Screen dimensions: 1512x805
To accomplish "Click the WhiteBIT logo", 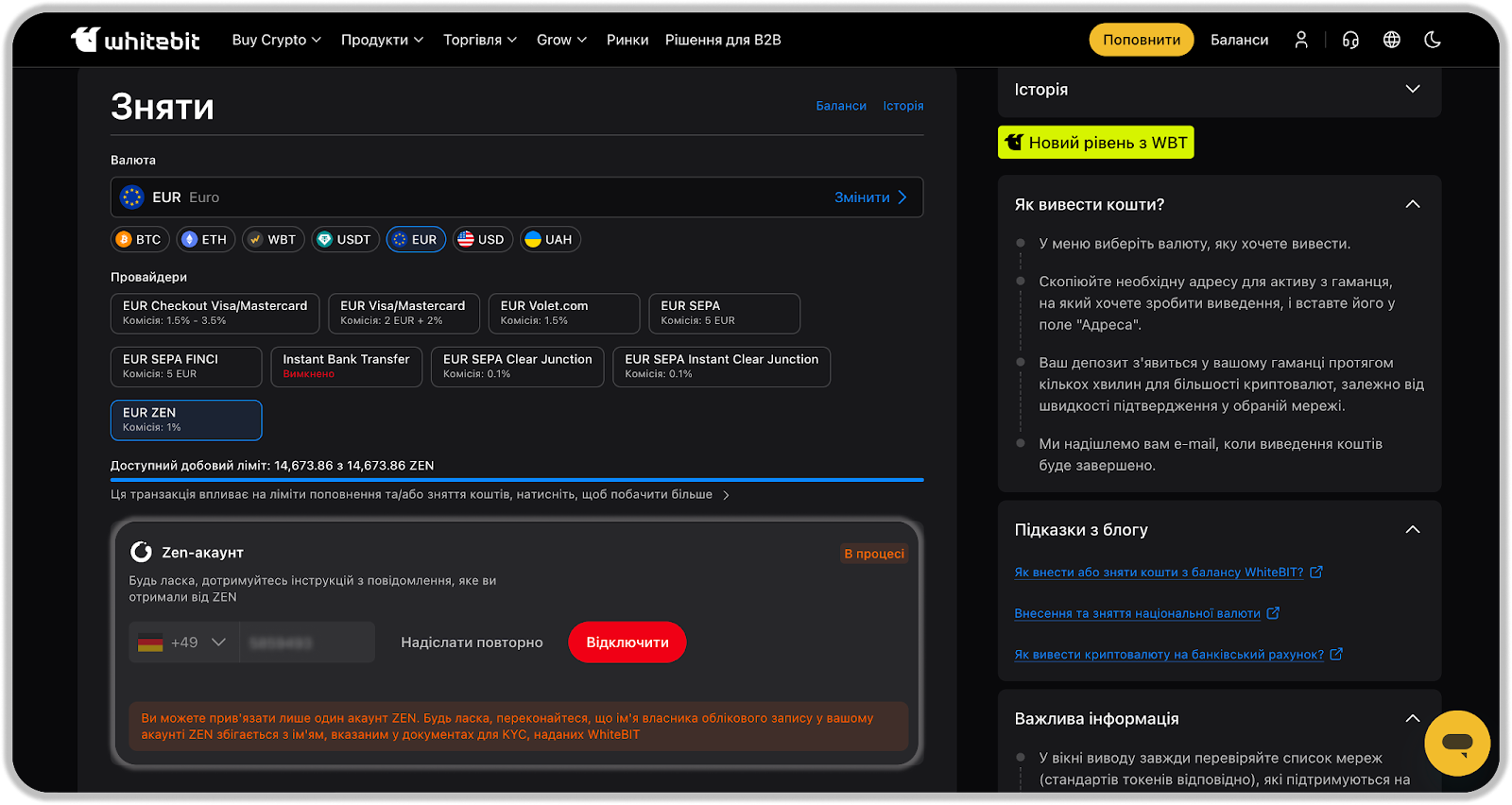I will click(x=135, y=40).
